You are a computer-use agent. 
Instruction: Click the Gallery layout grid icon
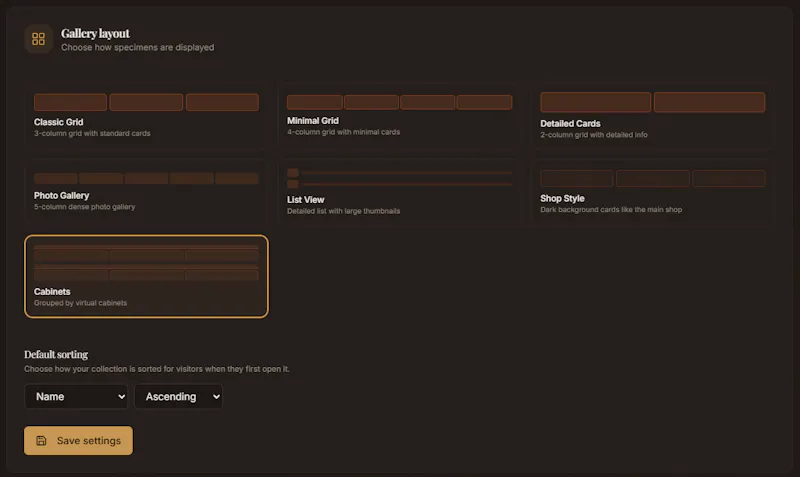coord(38,39)
